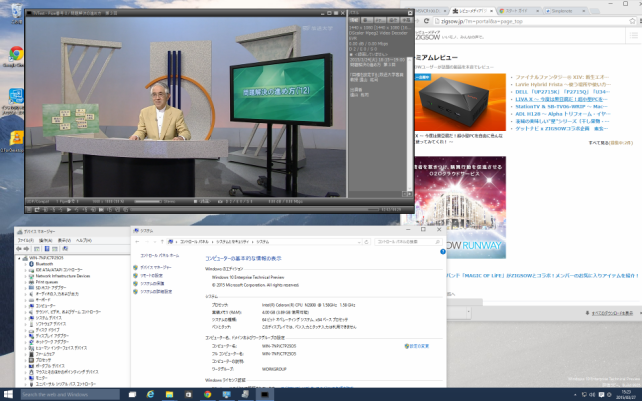Click the システムの保護 link
This screenshot has height=401, width=642.
click(x=152, y=283)
